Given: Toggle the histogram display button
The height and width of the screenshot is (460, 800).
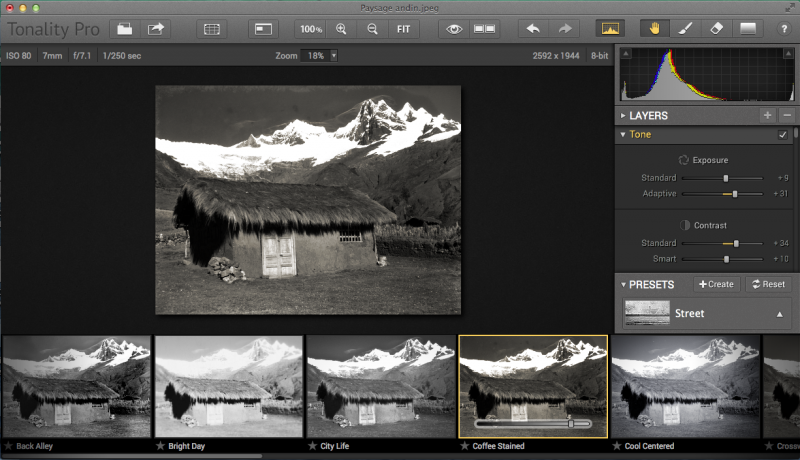Looking at the screenshot, I should pyautogui.click(x=610, y=29).
